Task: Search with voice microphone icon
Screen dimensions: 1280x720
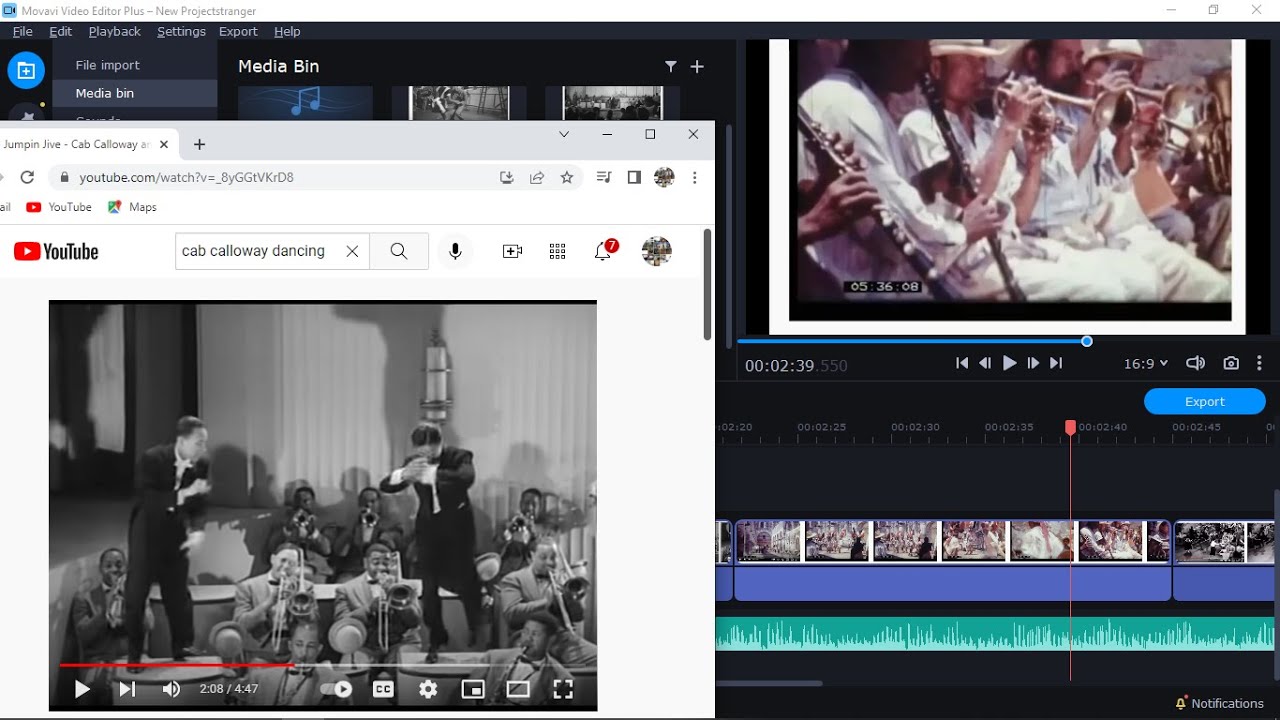Action: pyautogui.click(x=455, y=251)
